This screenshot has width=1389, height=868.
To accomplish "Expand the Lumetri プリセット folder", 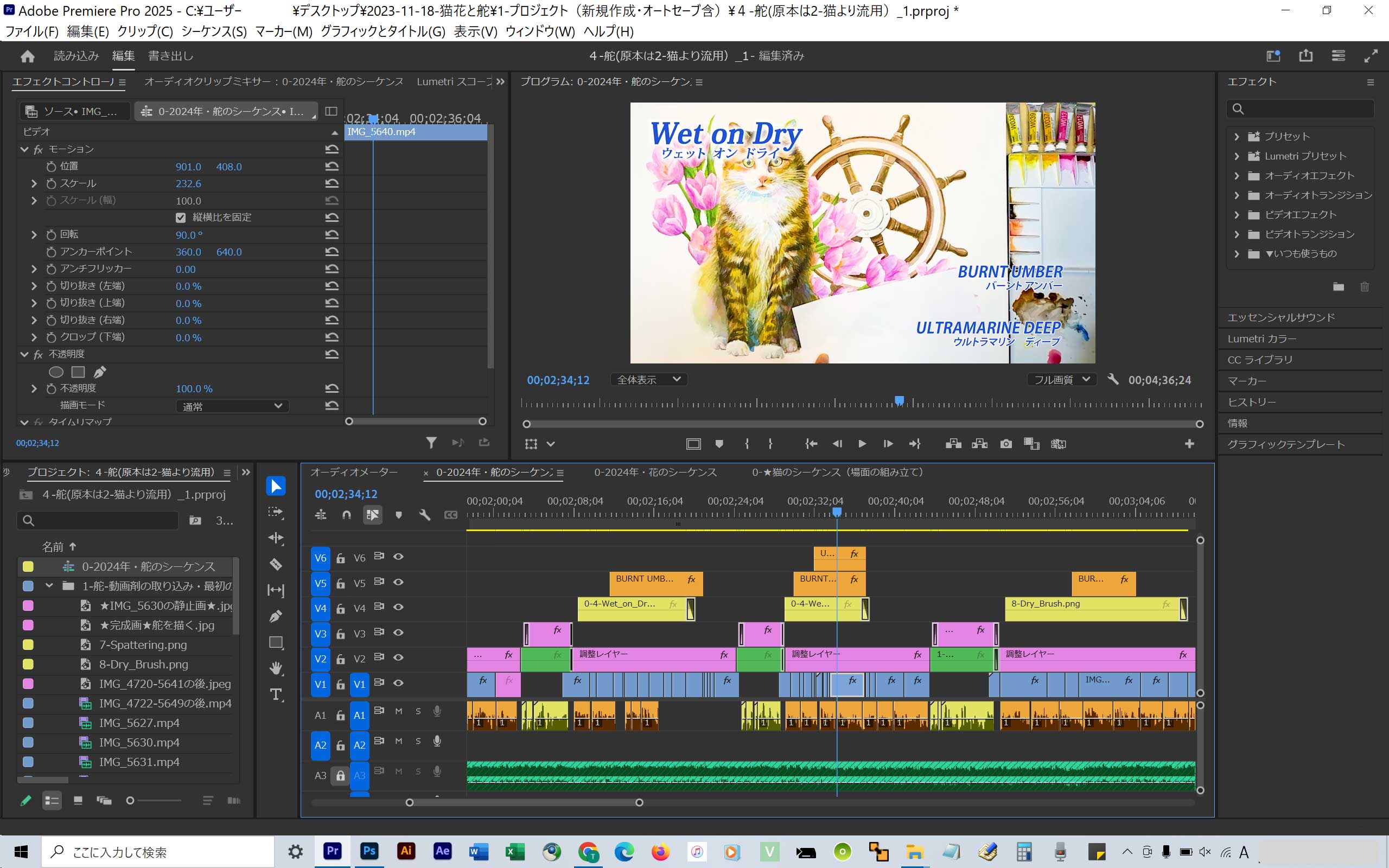I will coord(1237,157).
